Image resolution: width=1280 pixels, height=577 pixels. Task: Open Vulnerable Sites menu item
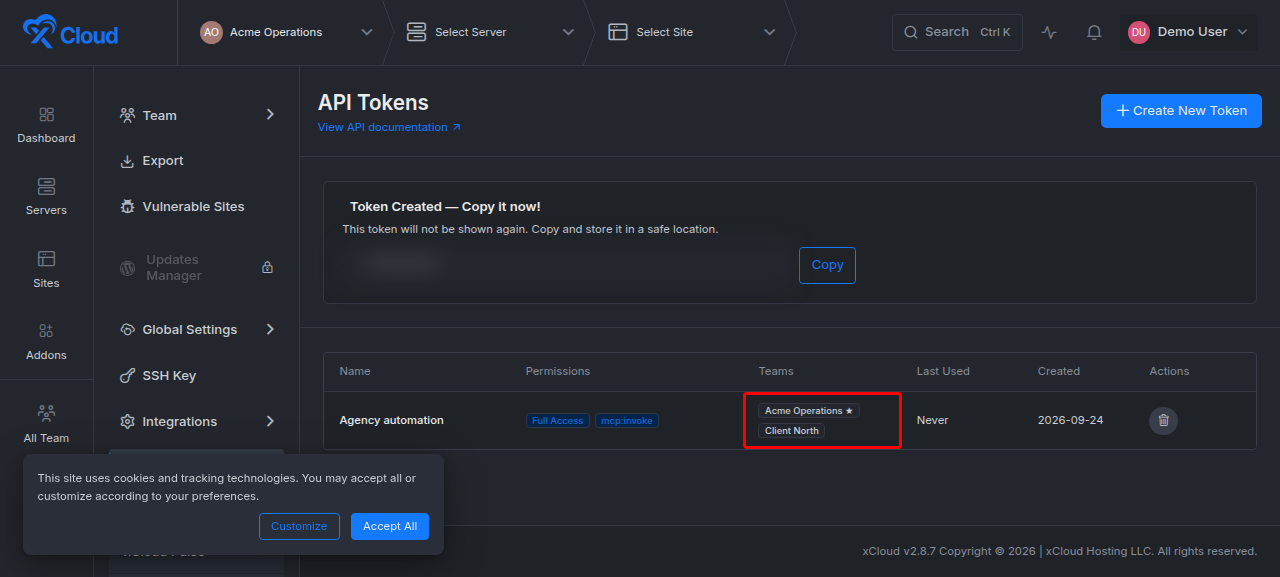[x=197, y=207]
